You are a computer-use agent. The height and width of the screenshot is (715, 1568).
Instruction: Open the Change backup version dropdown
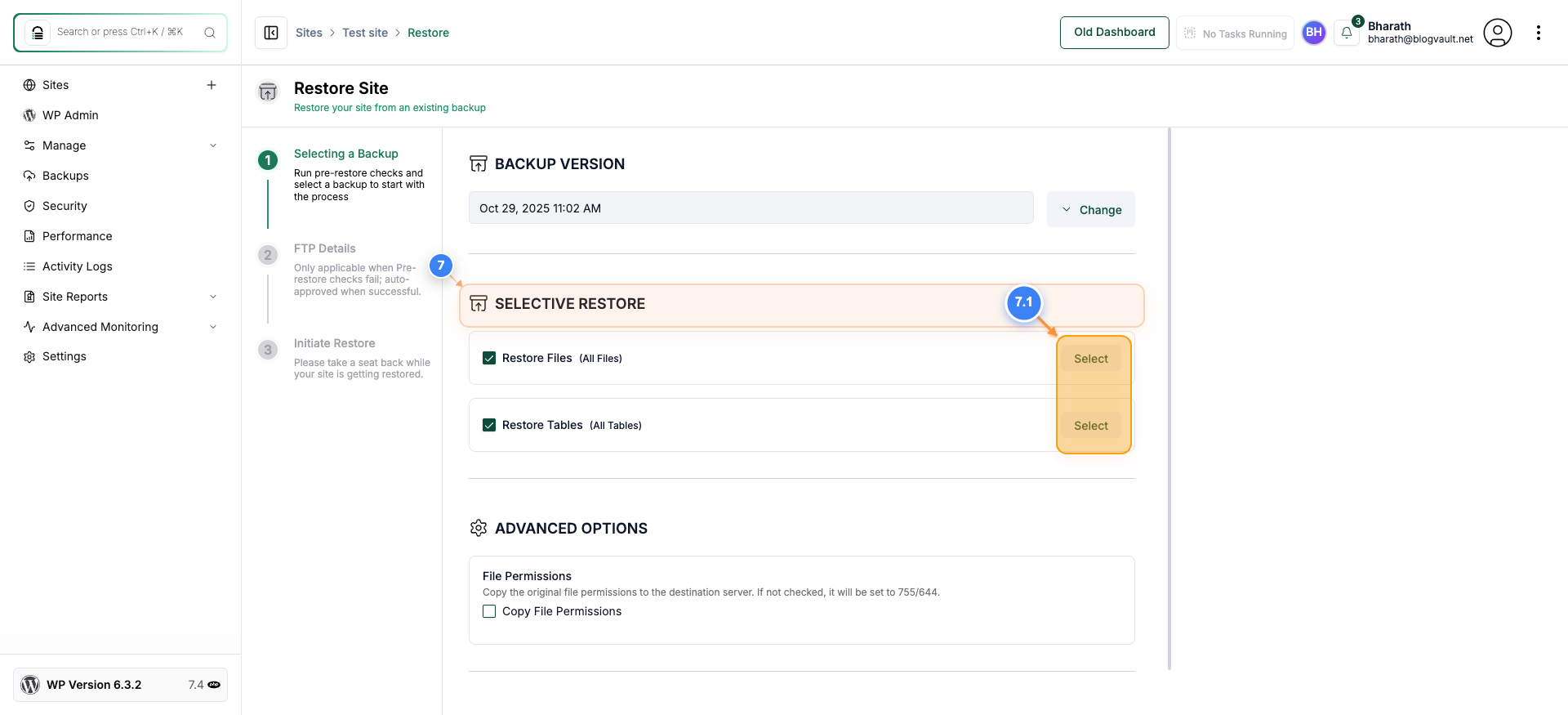[1091, 209]
